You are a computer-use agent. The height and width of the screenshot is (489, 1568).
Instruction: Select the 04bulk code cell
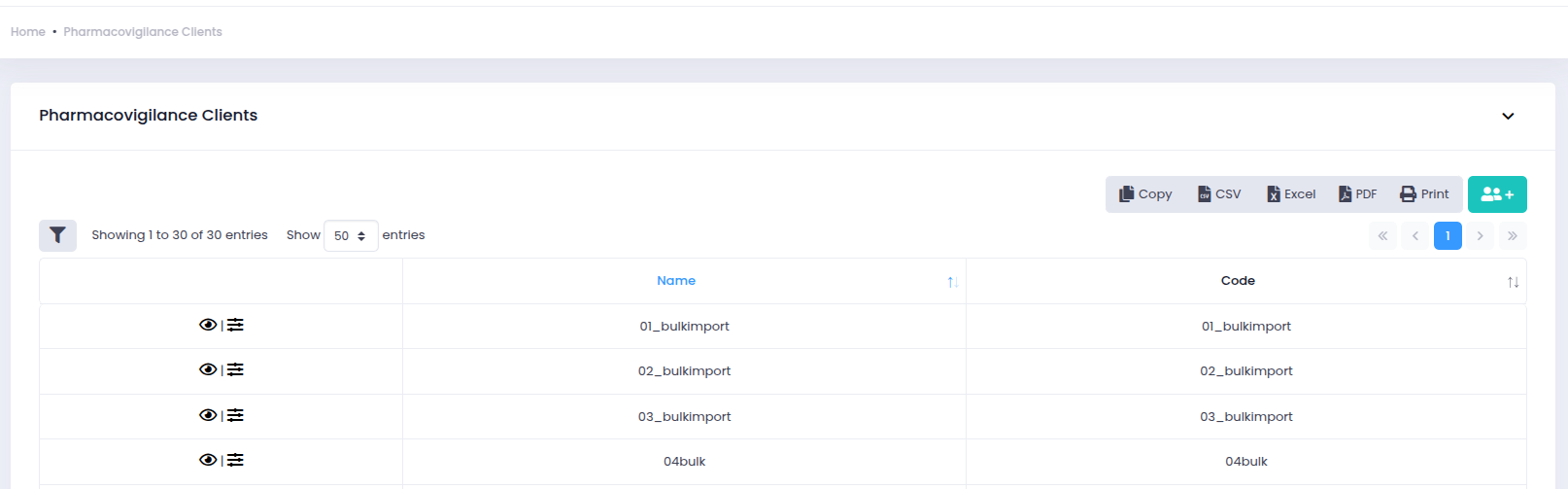click(1246, 461)
